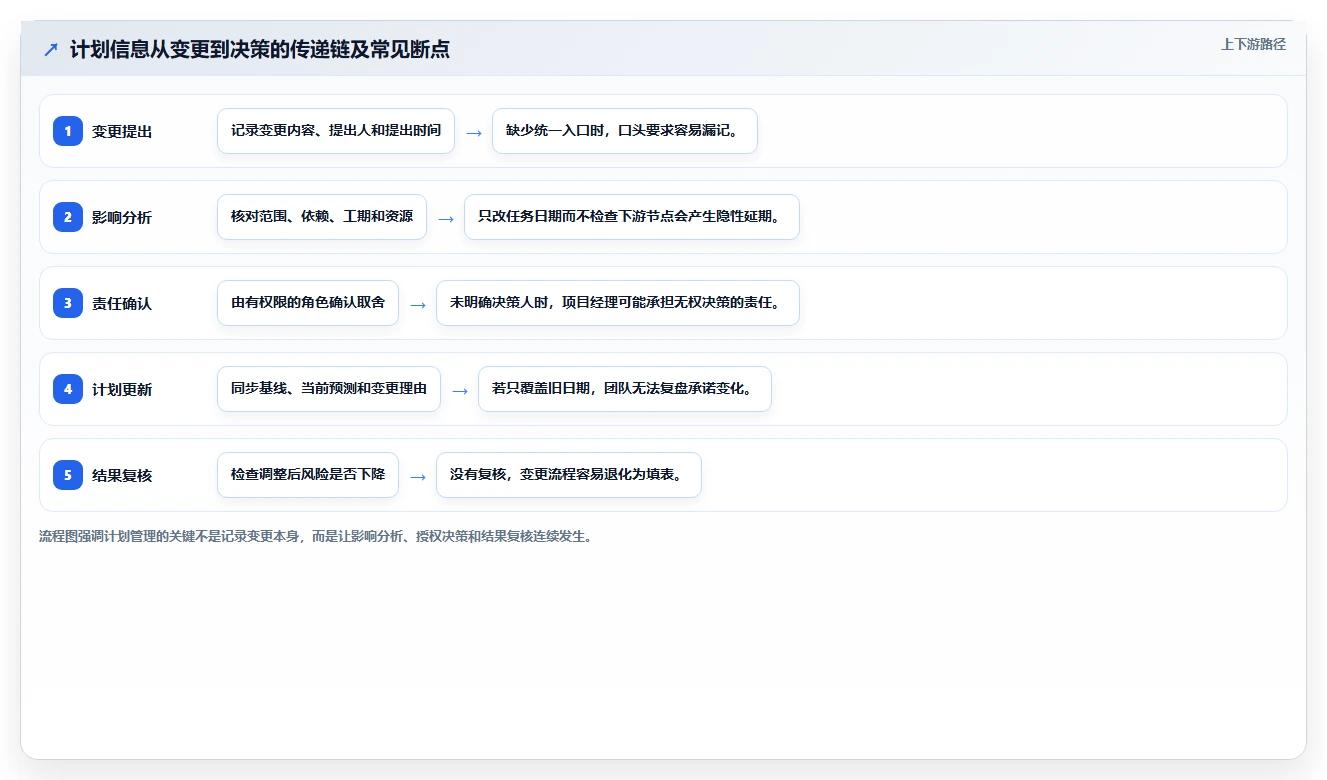Click the box 检查调整后风险是否下降
1327x780 pixels.
point(308,475)
